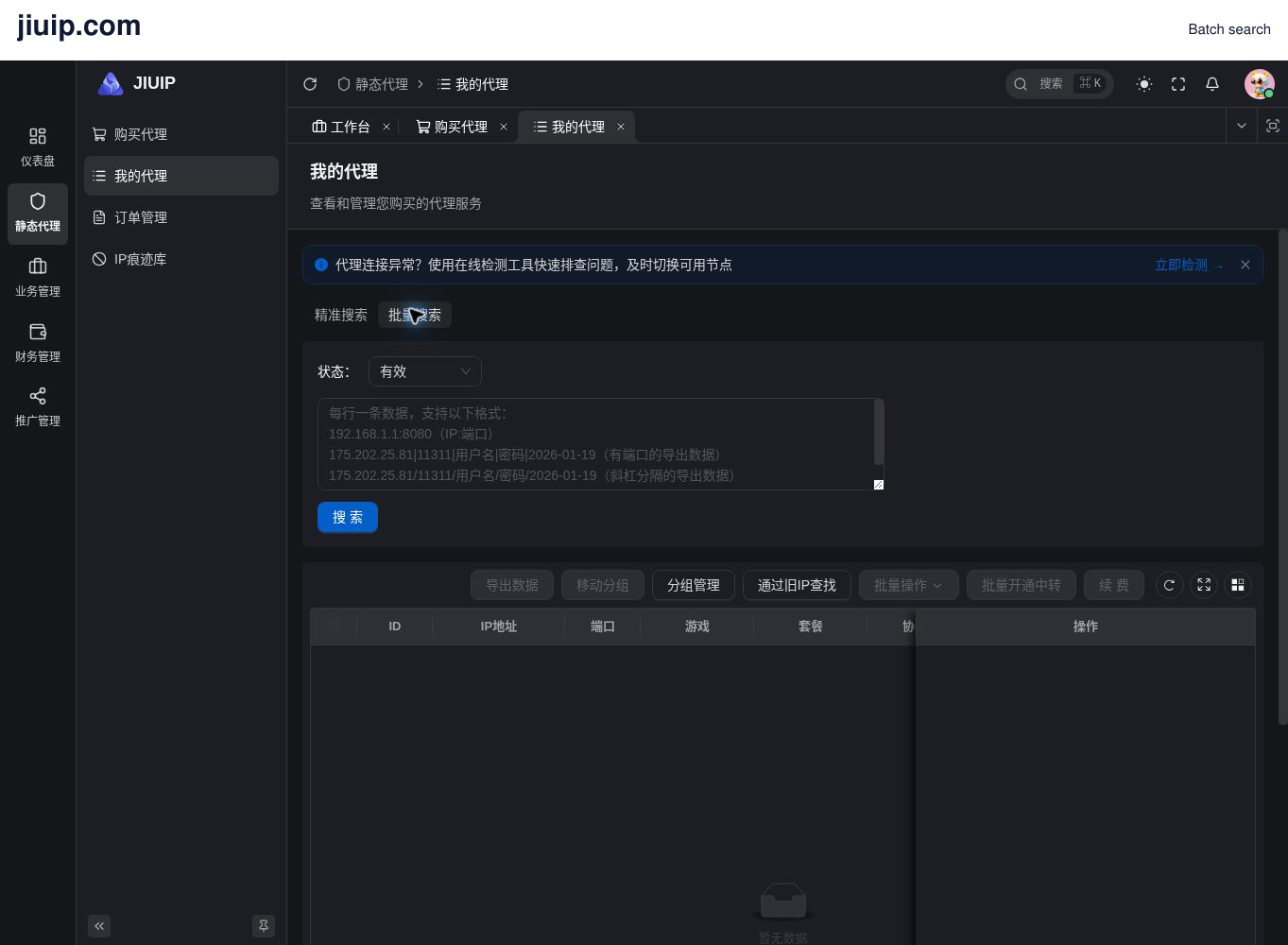Click the page vertical scrollbar

[1283, 477]
